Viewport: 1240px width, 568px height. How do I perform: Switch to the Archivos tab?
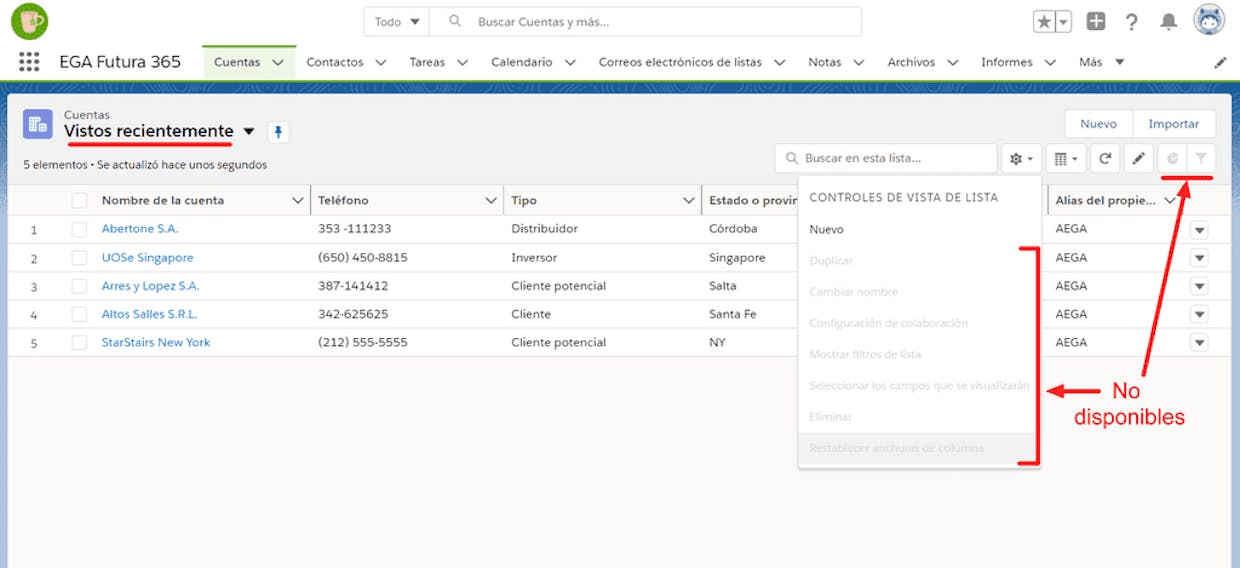911,62
